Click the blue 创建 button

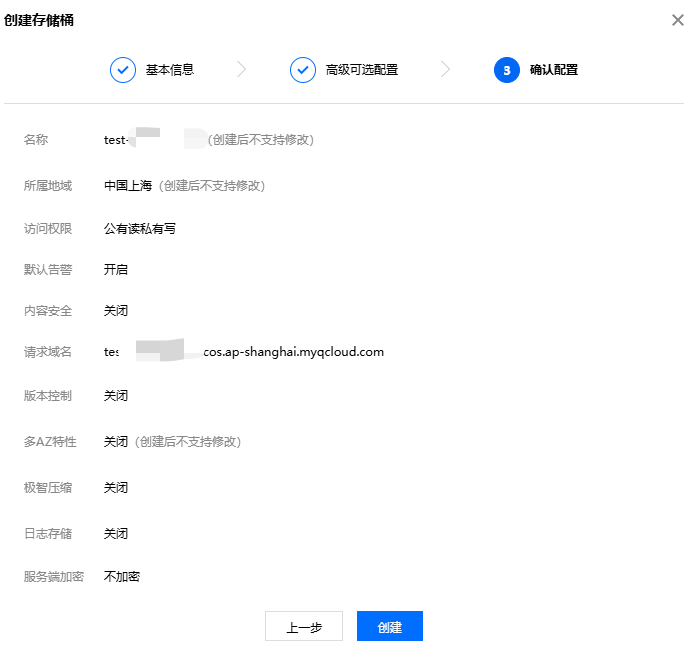pyautogui.click(x=390, y=626)
